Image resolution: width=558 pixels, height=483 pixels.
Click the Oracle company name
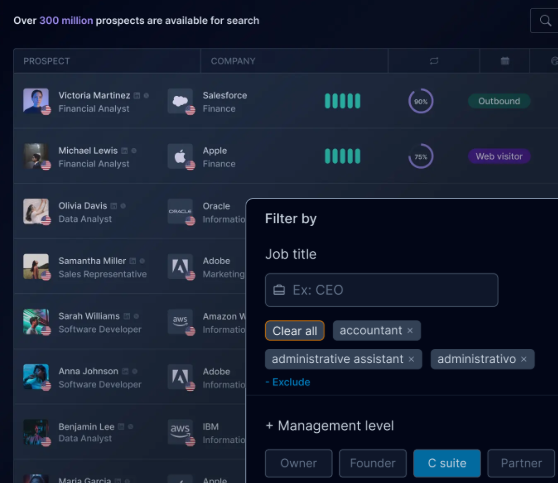[216, 206]
